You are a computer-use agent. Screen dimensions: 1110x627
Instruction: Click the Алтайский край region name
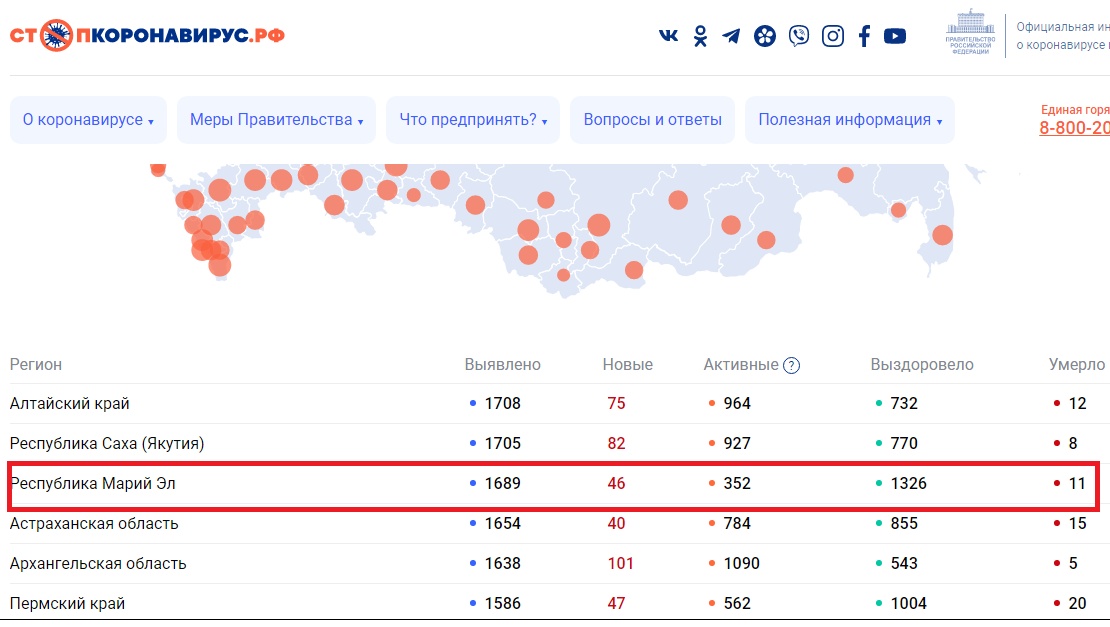[x=70, y=404]
